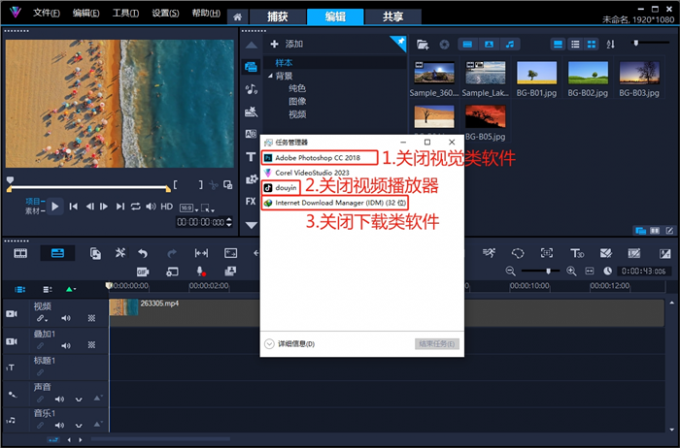Select the 纯色 background category

click(297, 88)
